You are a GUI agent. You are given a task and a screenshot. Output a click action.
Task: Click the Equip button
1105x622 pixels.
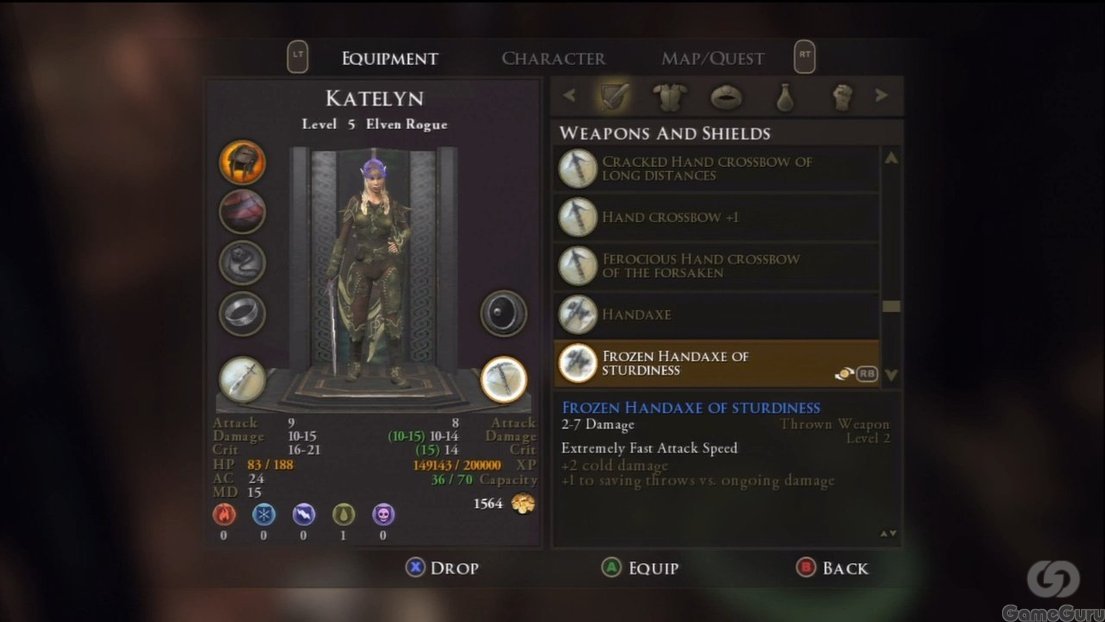(640, 568)
